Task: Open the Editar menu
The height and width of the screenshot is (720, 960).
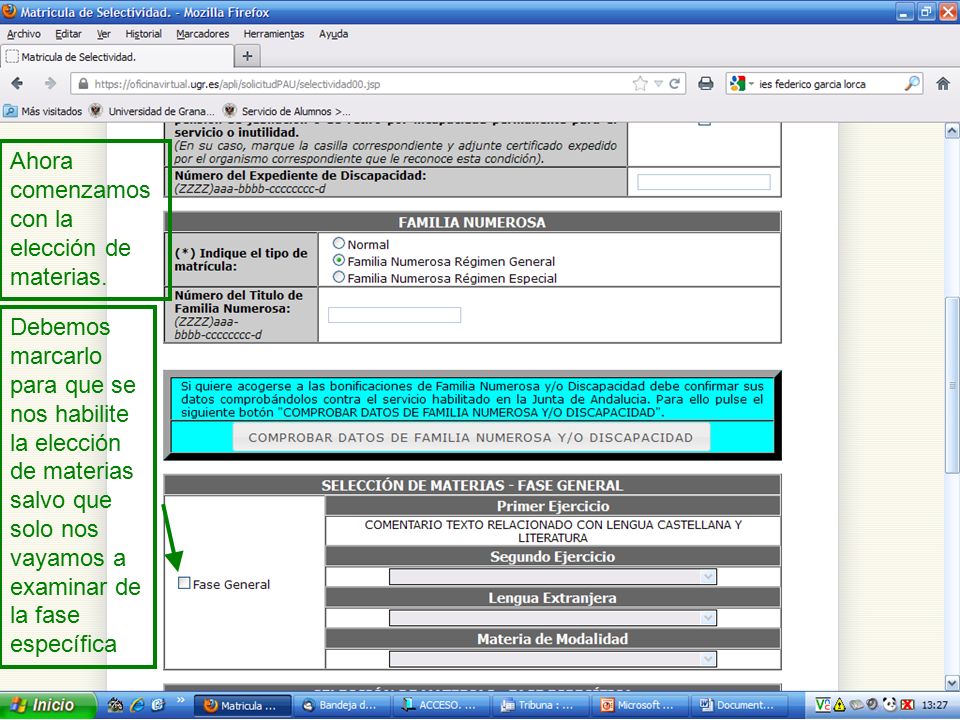Action: click(68, 34)
